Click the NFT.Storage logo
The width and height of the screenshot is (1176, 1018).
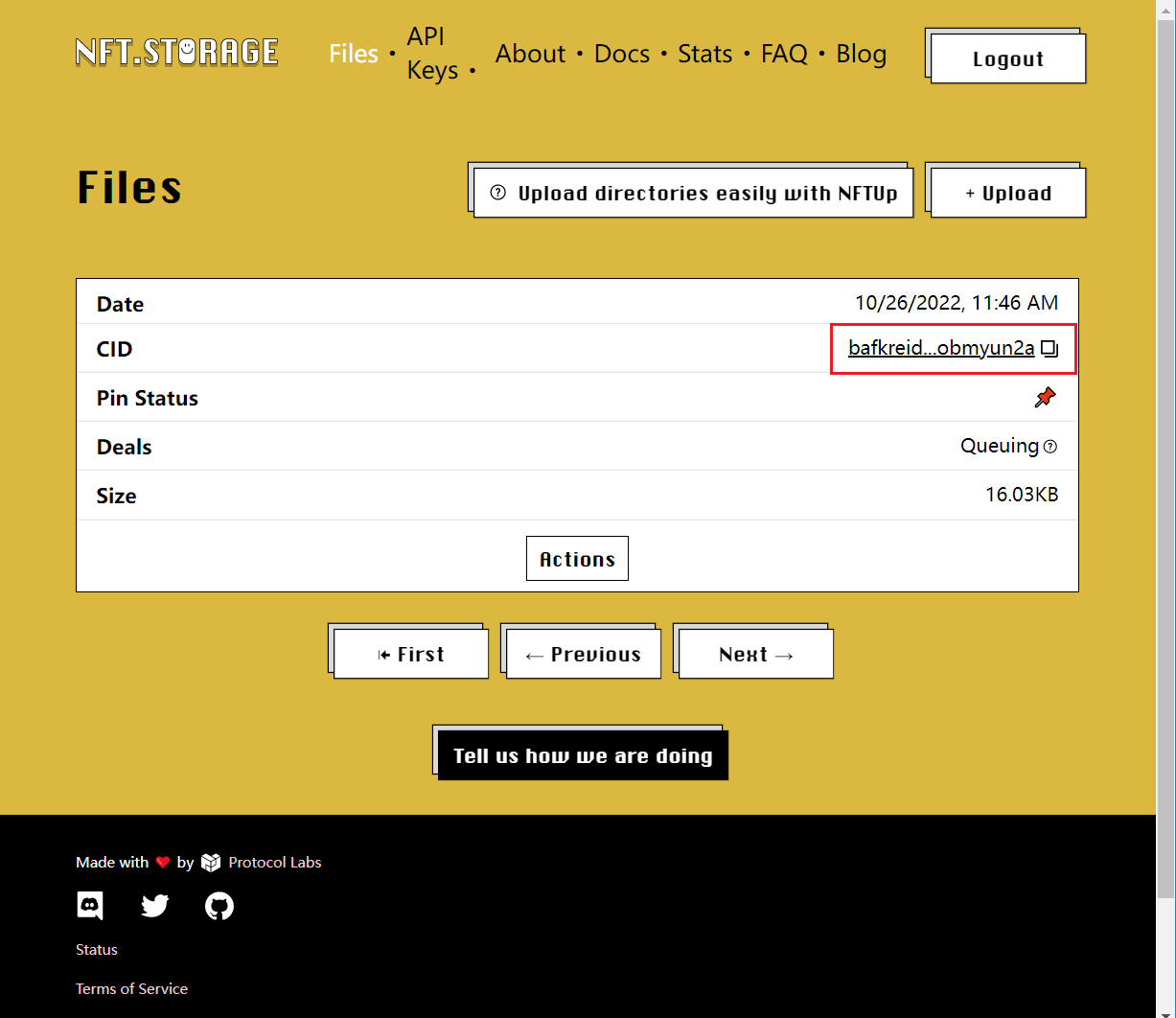point(177,52)
